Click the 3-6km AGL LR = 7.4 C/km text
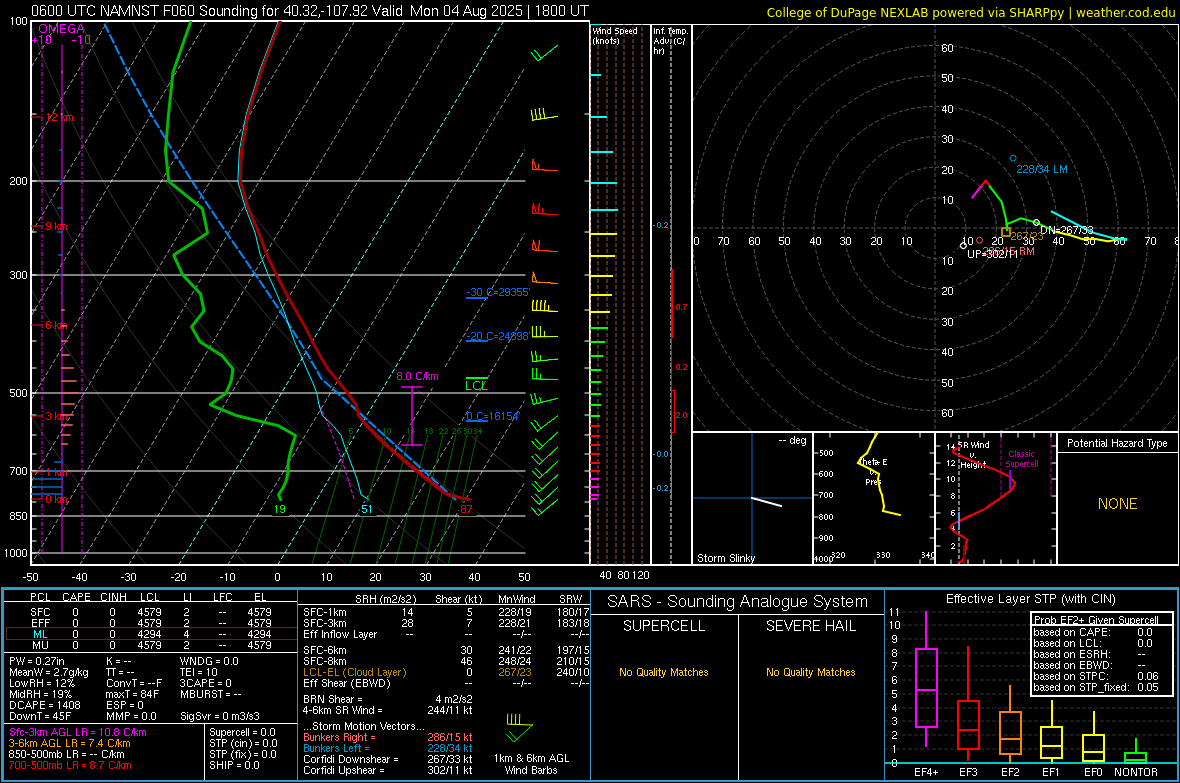The image size is (1180, 783). tap(69, 743)
